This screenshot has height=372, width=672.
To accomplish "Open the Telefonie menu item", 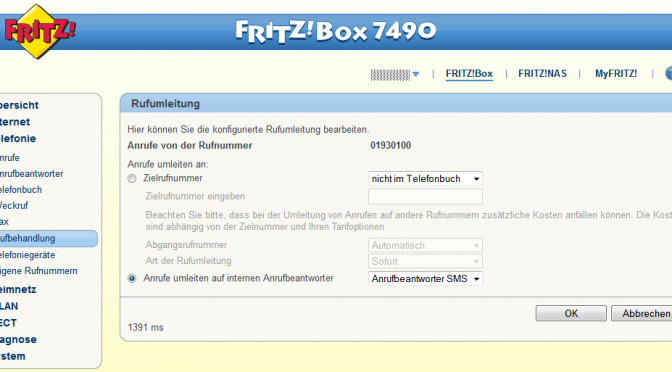I will point(18,138).
